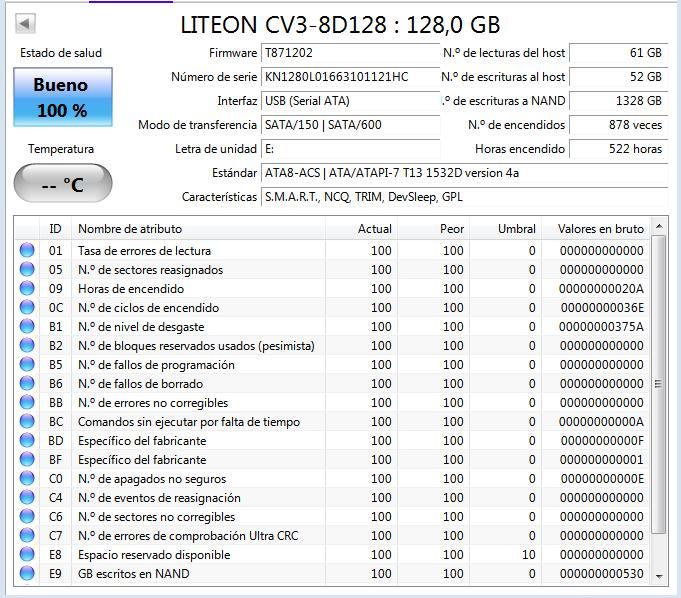The height and width of the screenshot is (598, 681).
Task: Select row N.º de eventos de reasignación
Action: click(332, 498)
